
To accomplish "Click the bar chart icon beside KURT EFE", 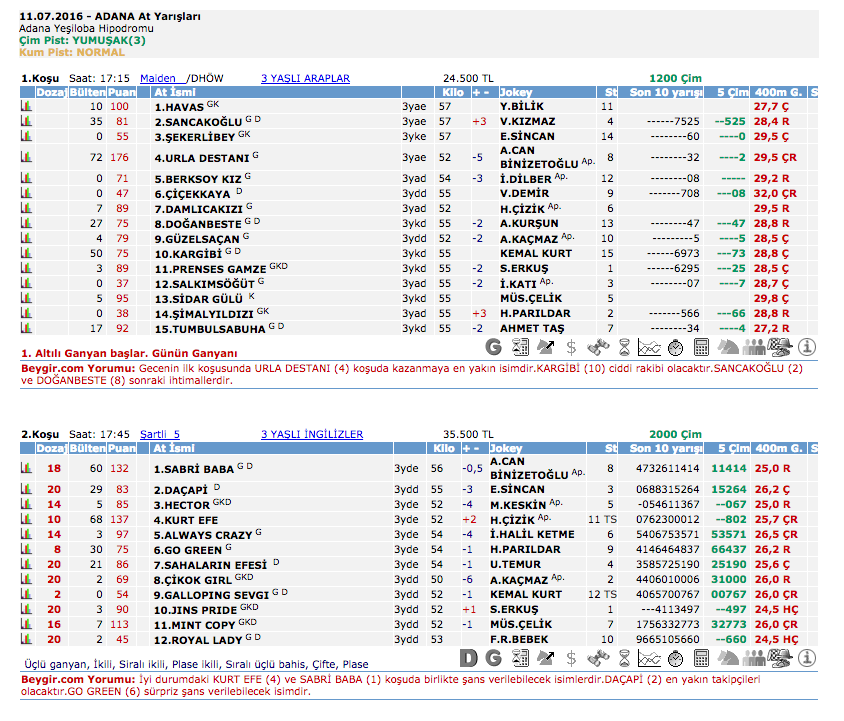I will tap(27, 520).
